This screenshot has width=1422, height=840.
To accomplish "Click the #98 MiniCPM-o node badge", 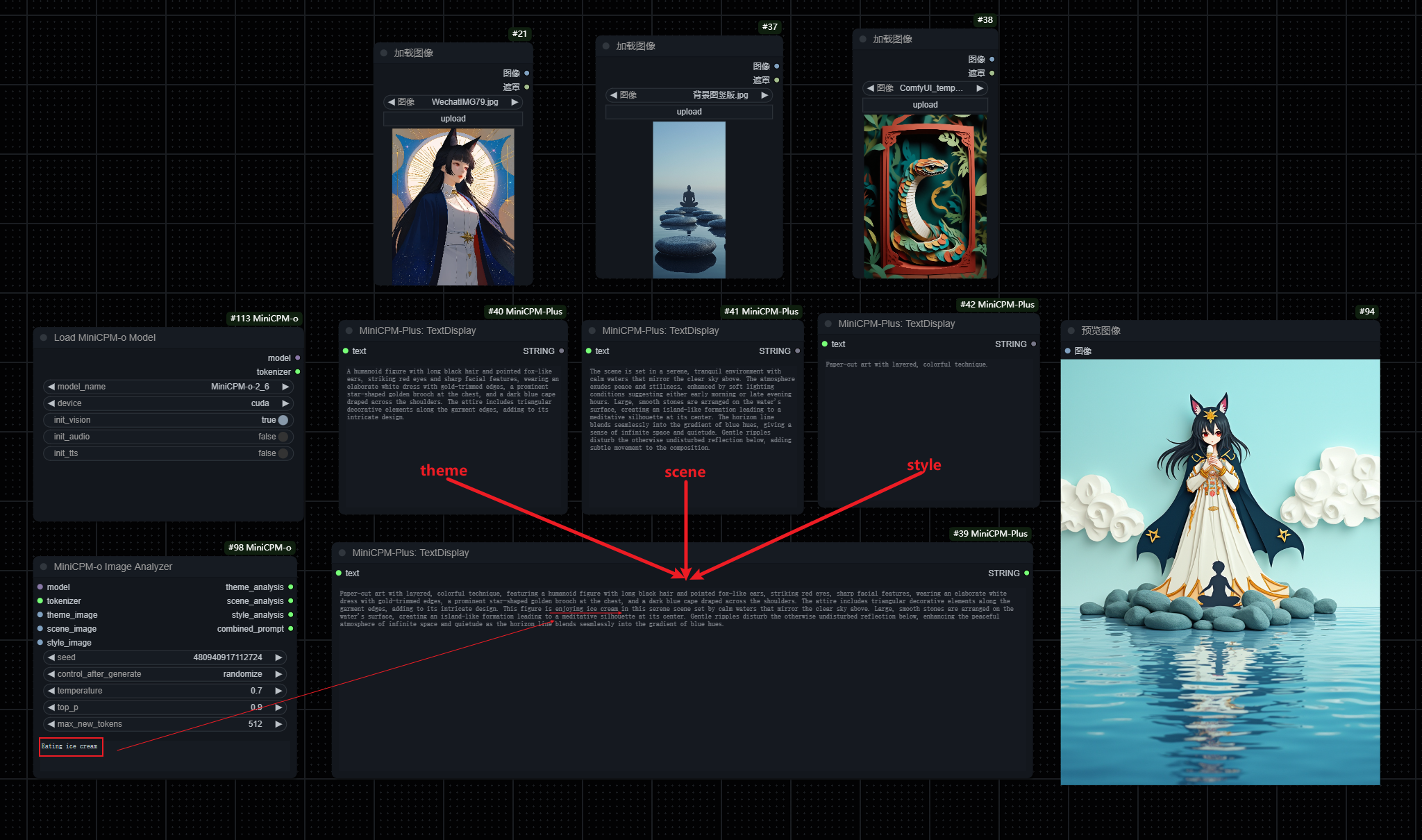I will coord(260,548).
